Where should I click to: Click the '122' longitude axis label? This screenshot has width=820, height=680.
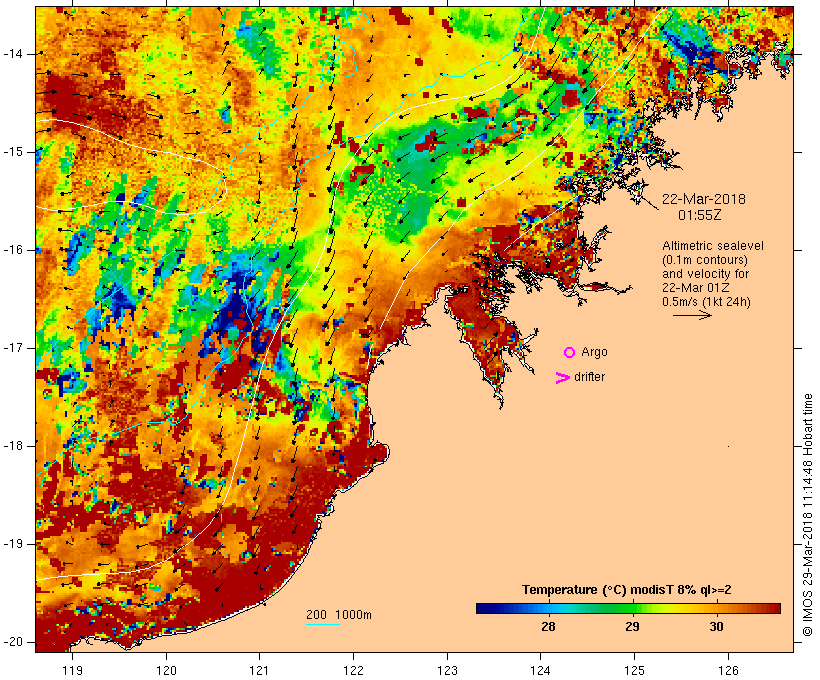[354, 670]
